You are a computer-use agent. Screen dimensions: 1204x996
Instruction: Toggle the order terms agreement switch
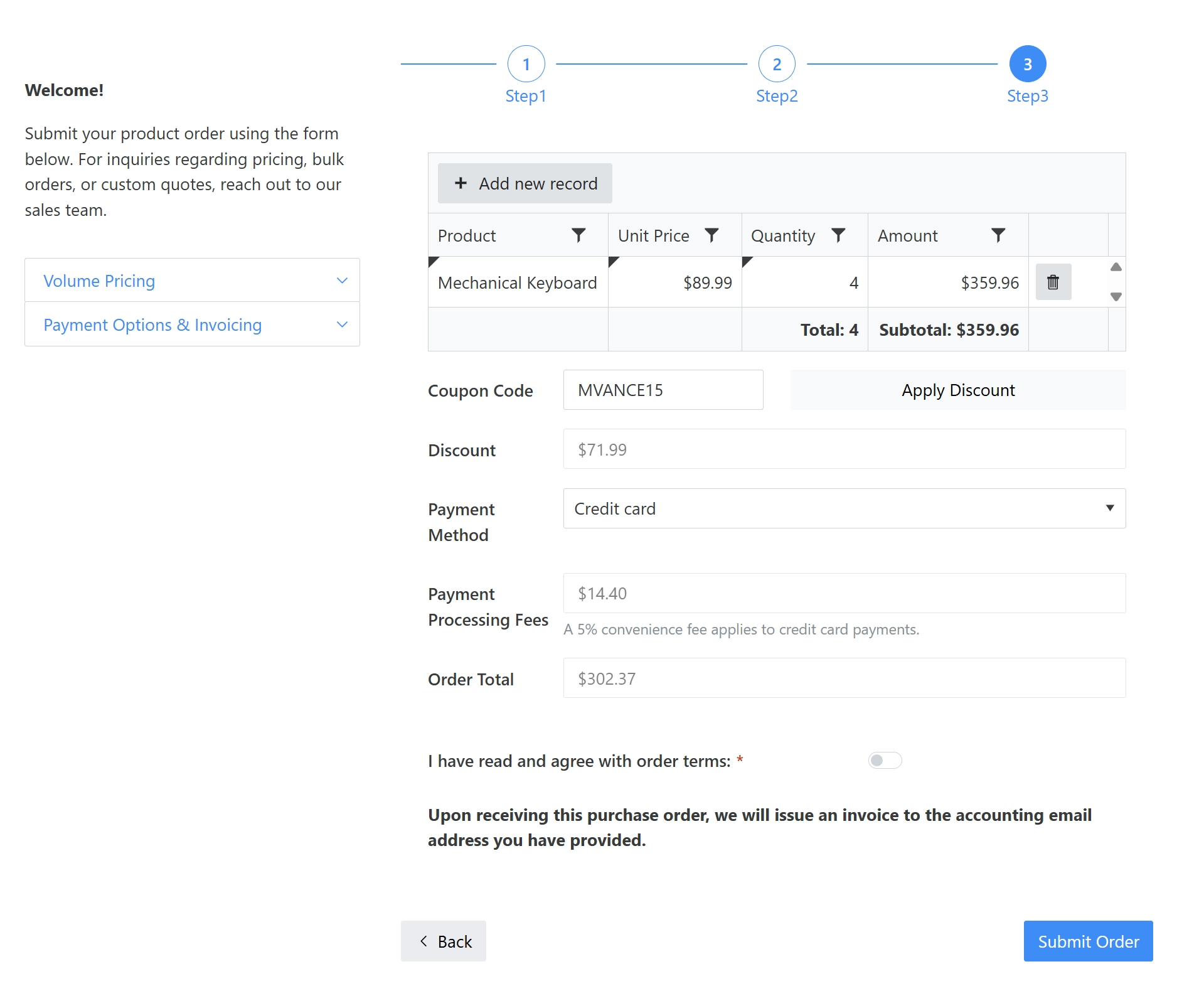coord(885,760)
